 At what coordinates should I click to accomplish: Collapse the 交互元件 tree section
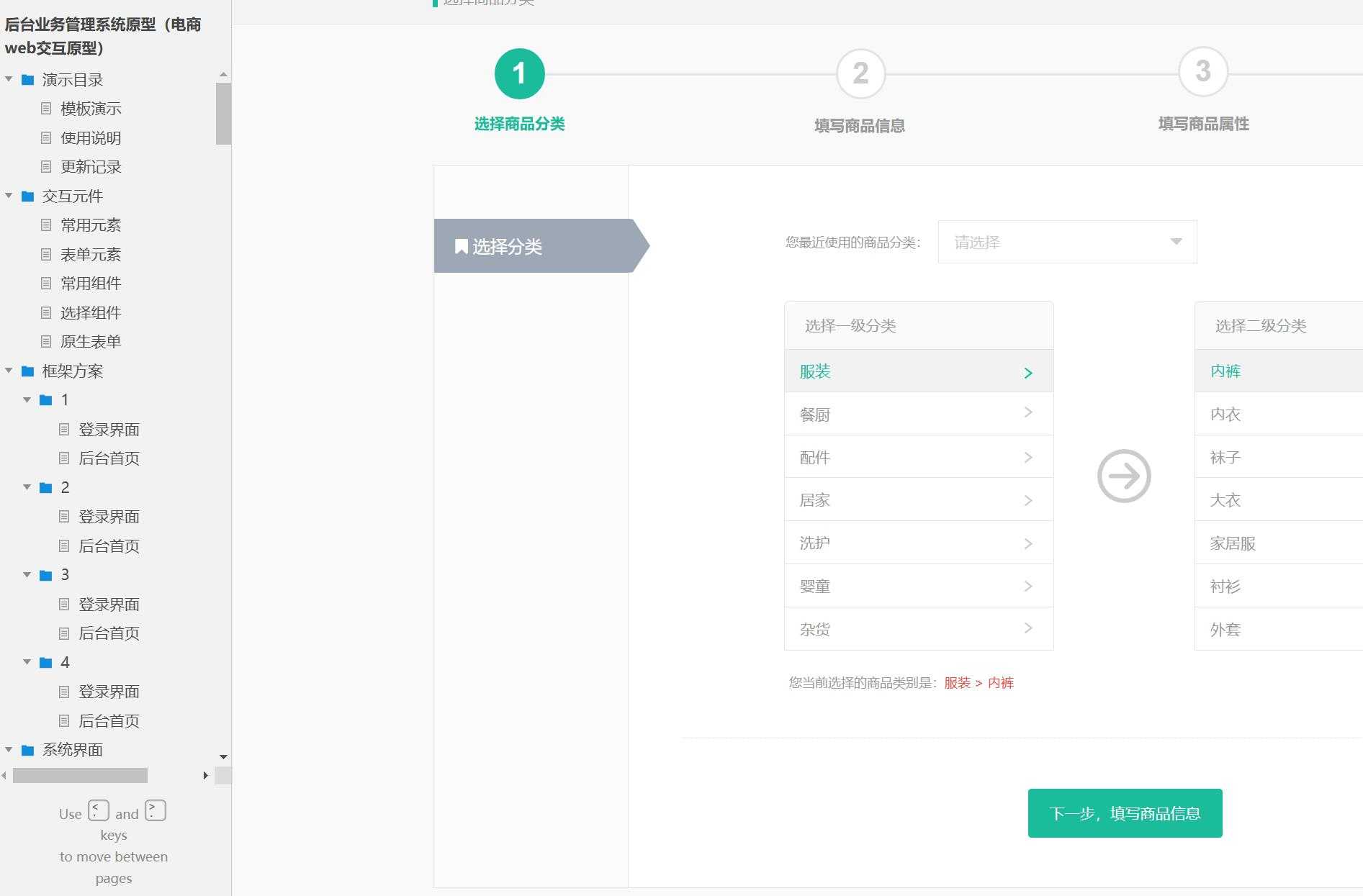9,196
